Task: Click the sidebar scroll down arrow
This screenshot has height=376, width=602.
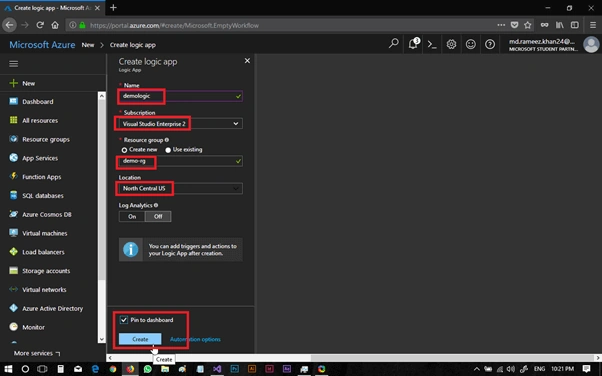Action: [102, 339]
